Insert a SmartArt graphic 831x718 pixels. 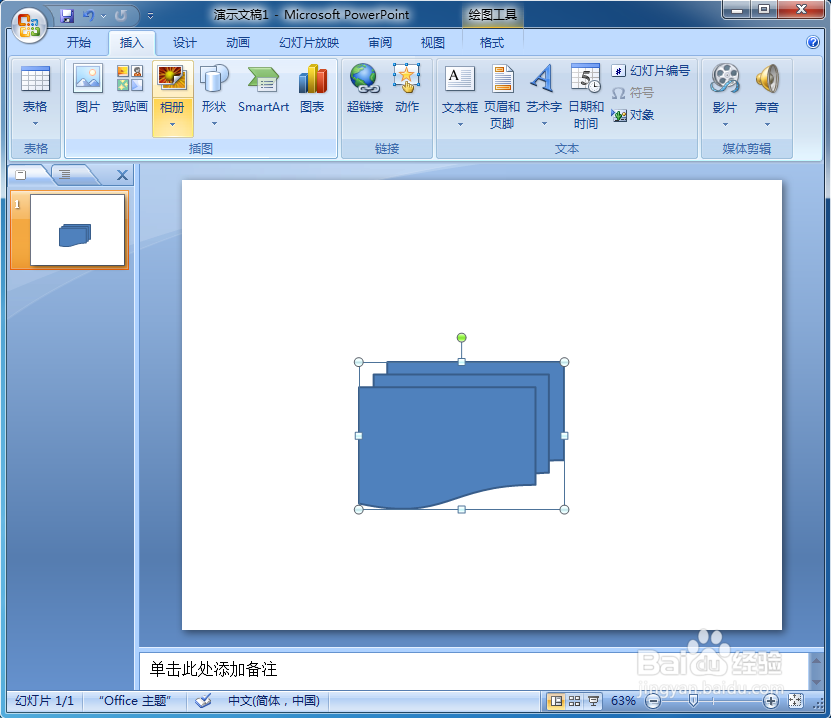pyautogui.click(x=263, y=88)
